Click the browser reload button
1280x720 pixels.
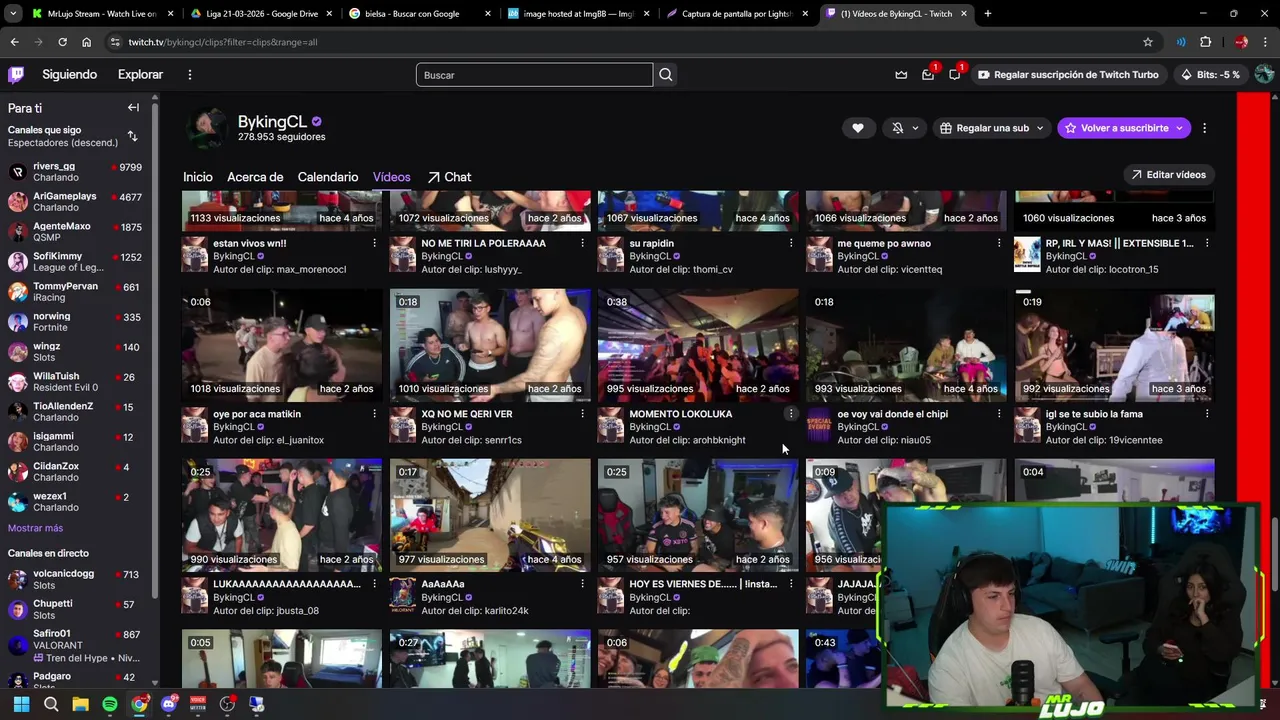[62, 42]
